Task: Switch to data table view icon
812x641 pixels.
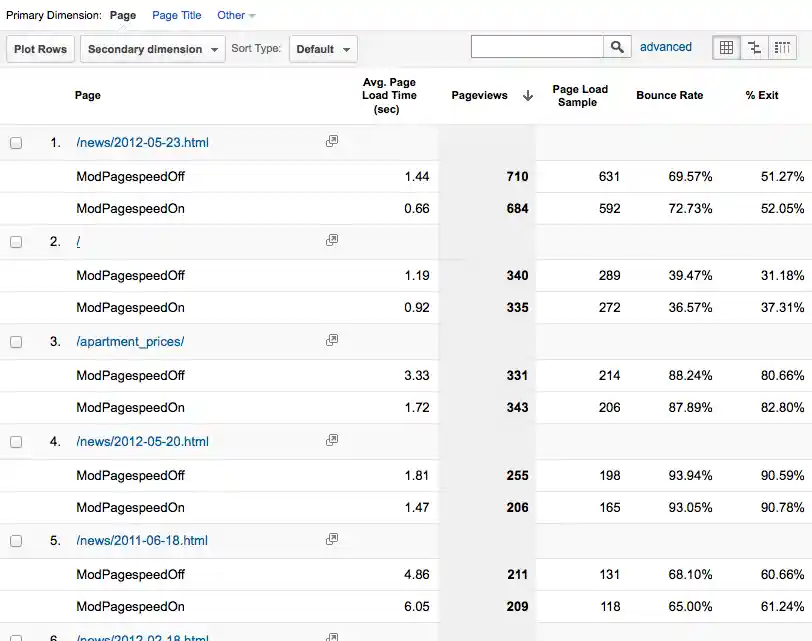Action: point(726,48)
